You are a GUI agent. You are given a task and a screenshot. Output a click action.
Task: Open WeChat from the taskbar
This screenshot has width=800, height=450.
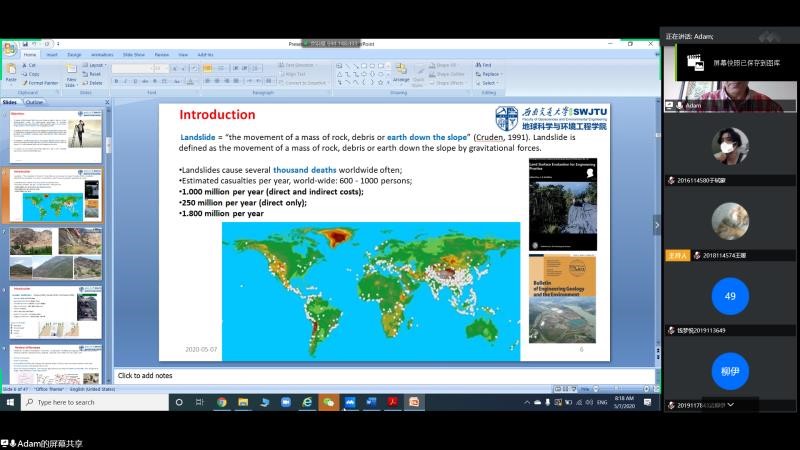pos(328,402)
